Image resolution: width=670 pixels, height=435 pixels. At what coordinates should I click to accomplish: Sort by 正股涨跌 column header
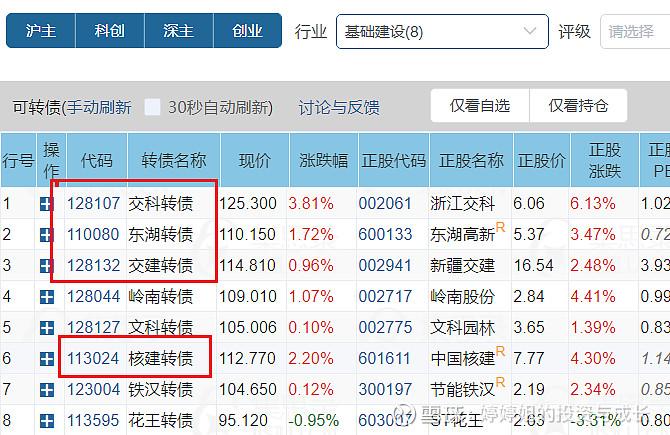tap(605, 160)
